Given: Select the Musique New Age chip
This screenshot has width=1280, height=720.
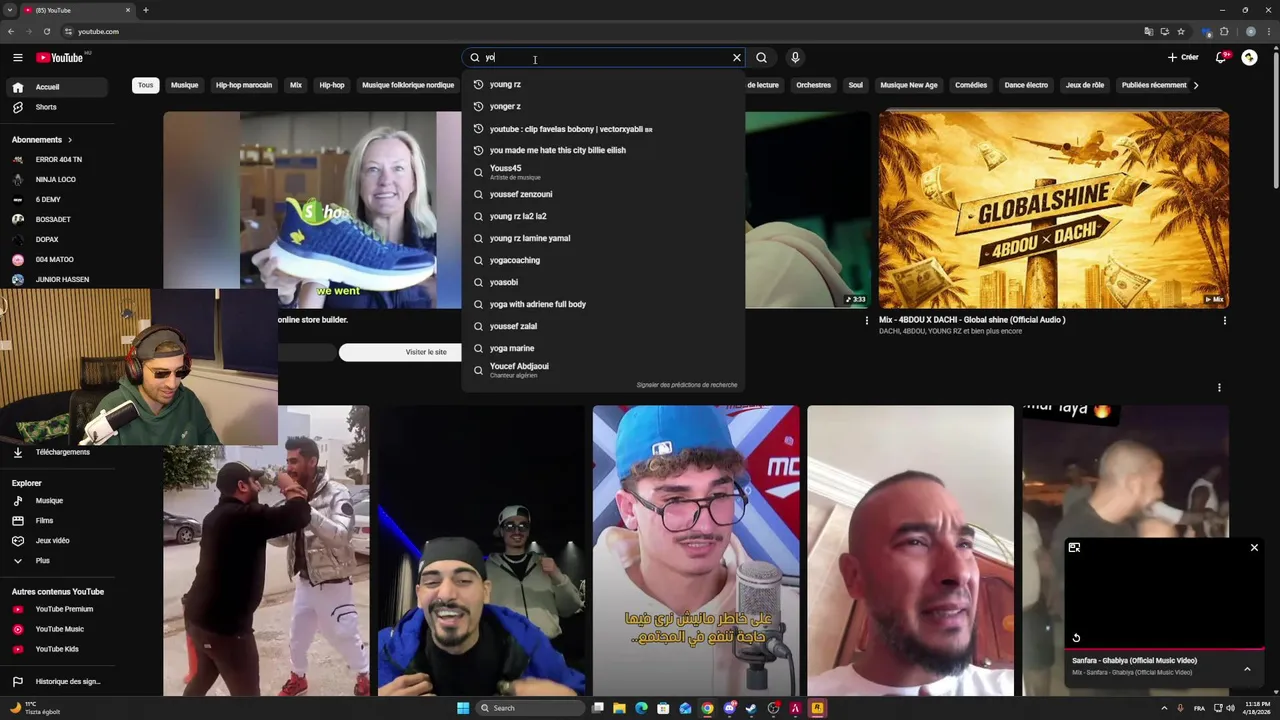Looking at the screenshot, I should point(909,85).
